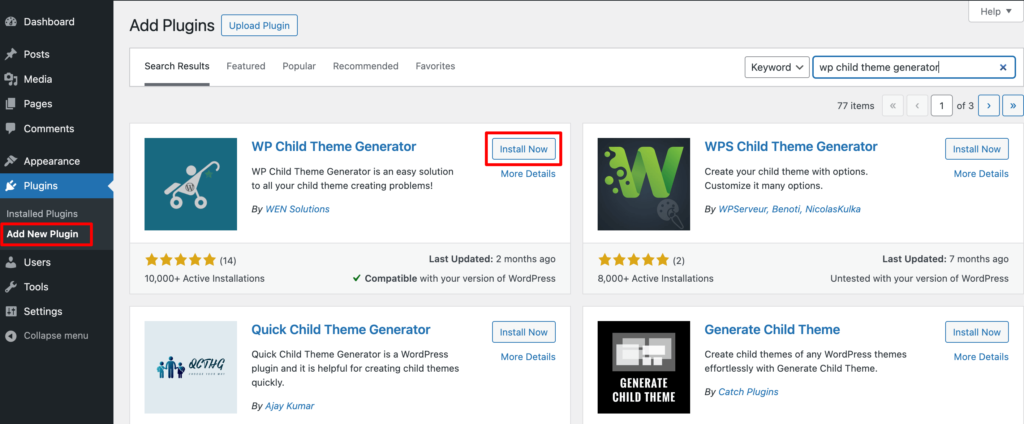This screenshot has height=424, width=1024.
Task: Click the Posts pin icon
Action: (x=10, y=54)
